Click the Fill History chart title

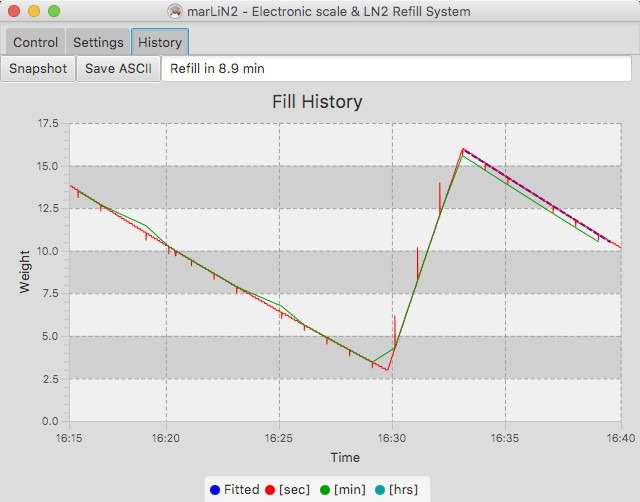pos(317,102)
